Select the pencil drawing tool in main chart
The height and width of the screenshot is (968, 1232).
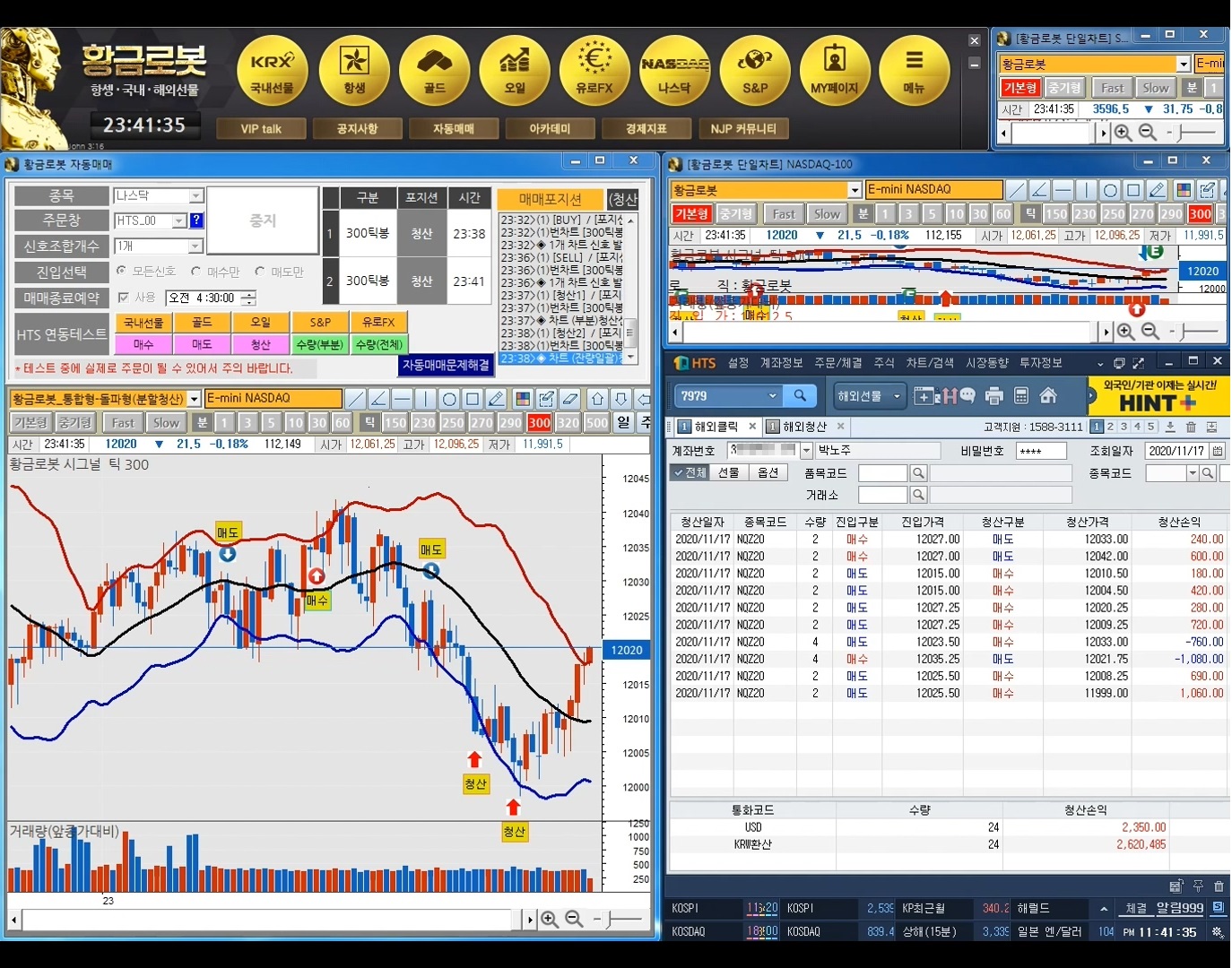[496, 399]
